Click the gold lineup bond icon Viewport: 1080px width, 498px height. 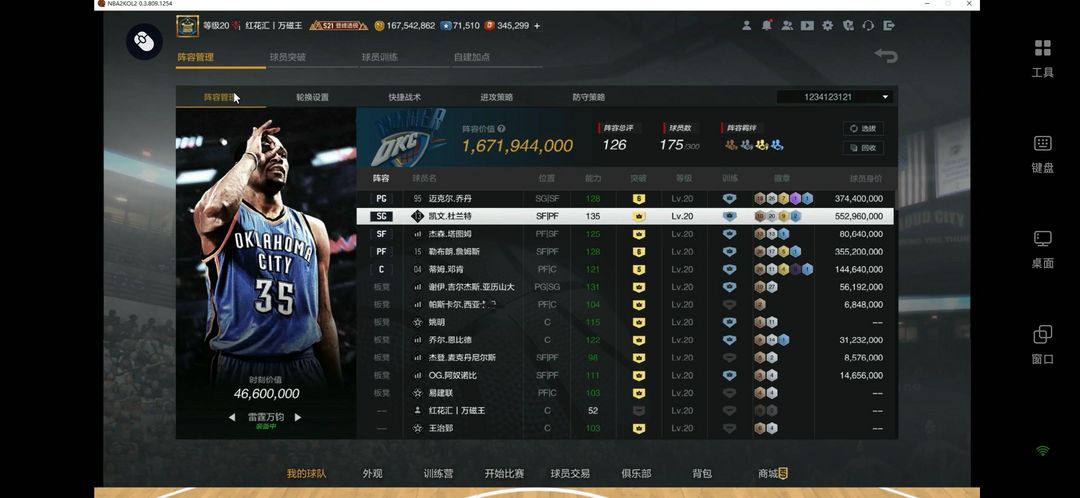click(x=762, y=145)
